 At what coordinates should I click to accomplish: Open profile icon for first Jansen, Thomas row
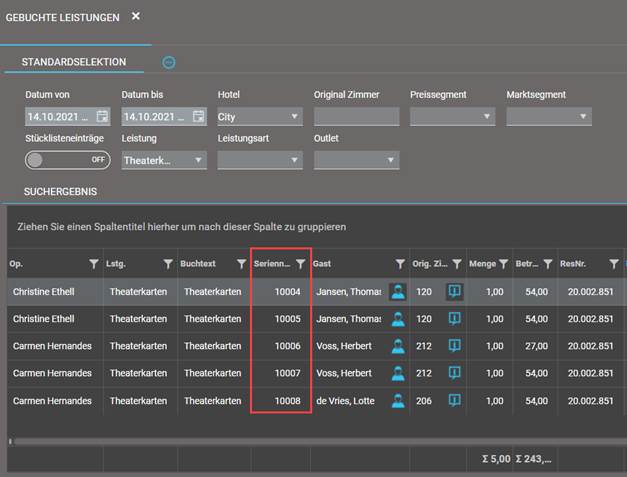pyautogui.click(x=398, y=291)
